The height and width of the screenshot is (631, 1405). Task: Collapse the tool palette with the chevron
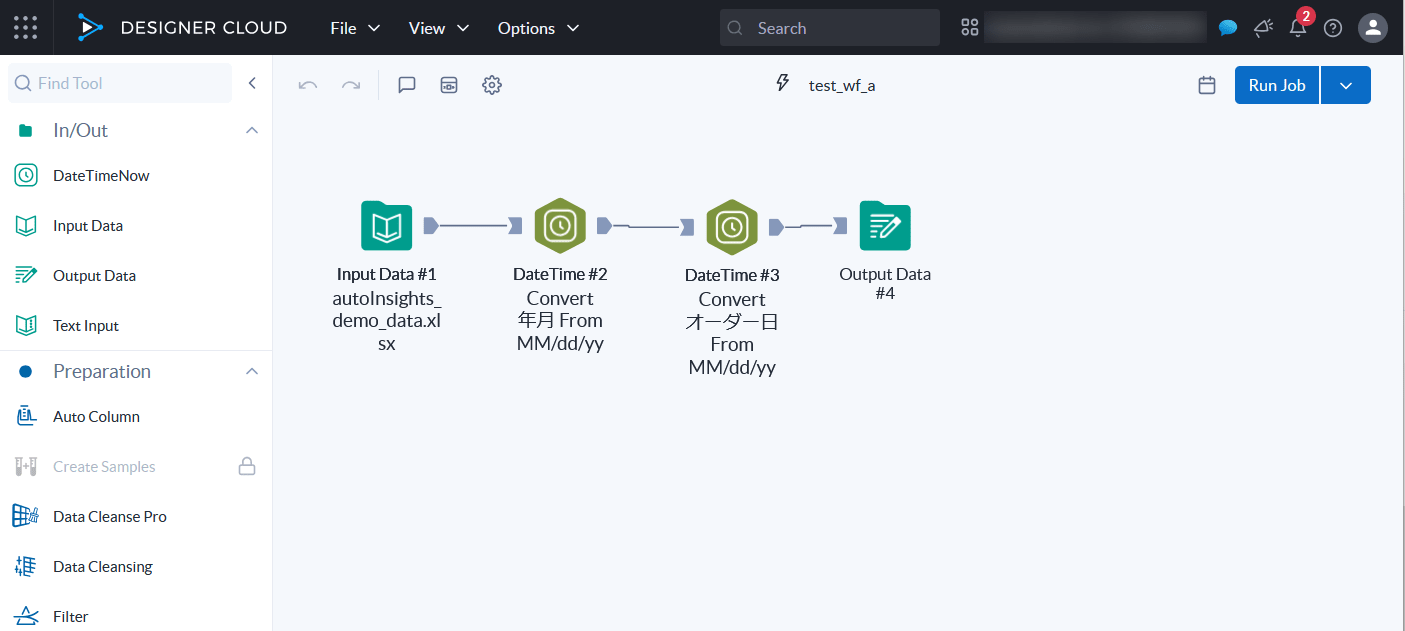[252, 83]
